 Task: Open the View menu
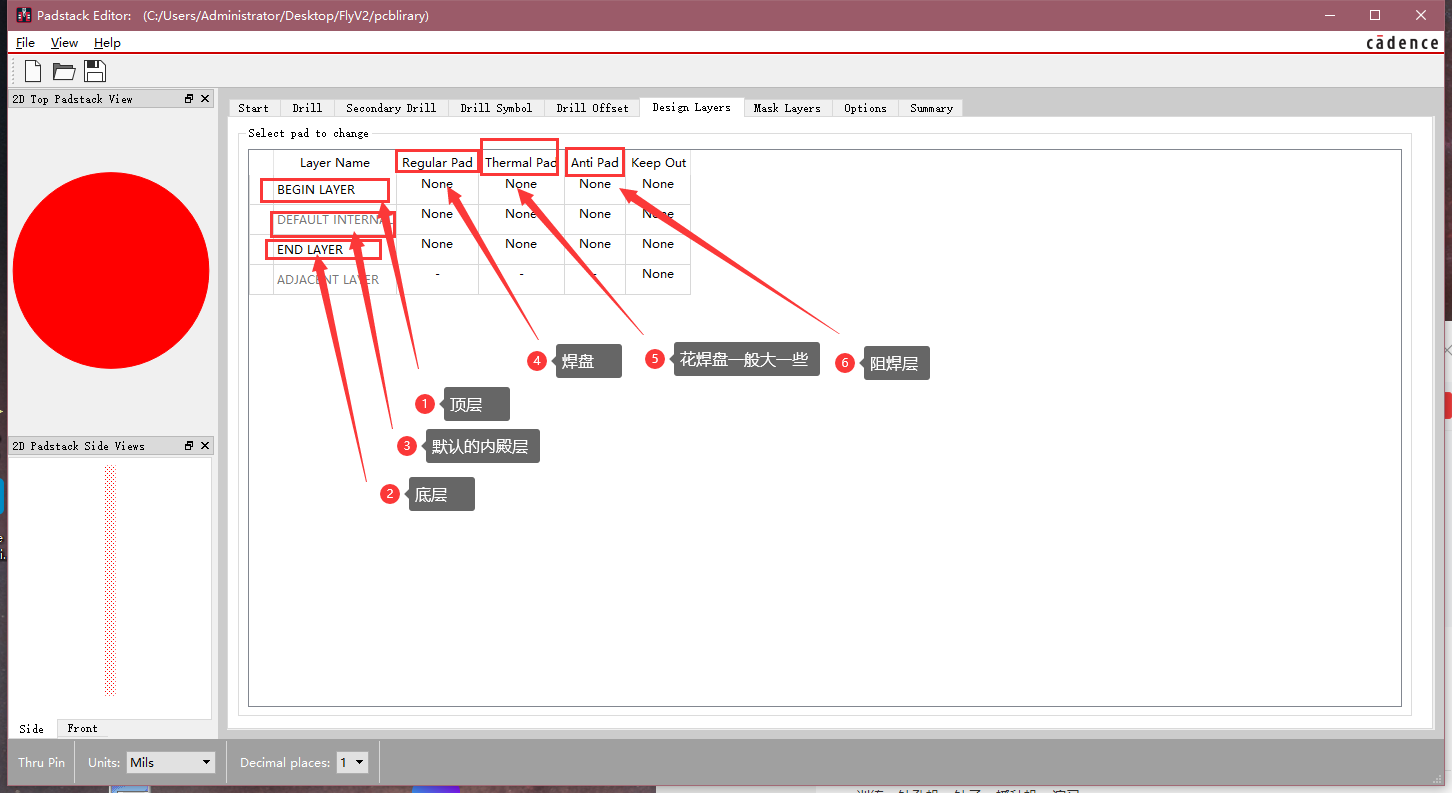pos(64,42)
